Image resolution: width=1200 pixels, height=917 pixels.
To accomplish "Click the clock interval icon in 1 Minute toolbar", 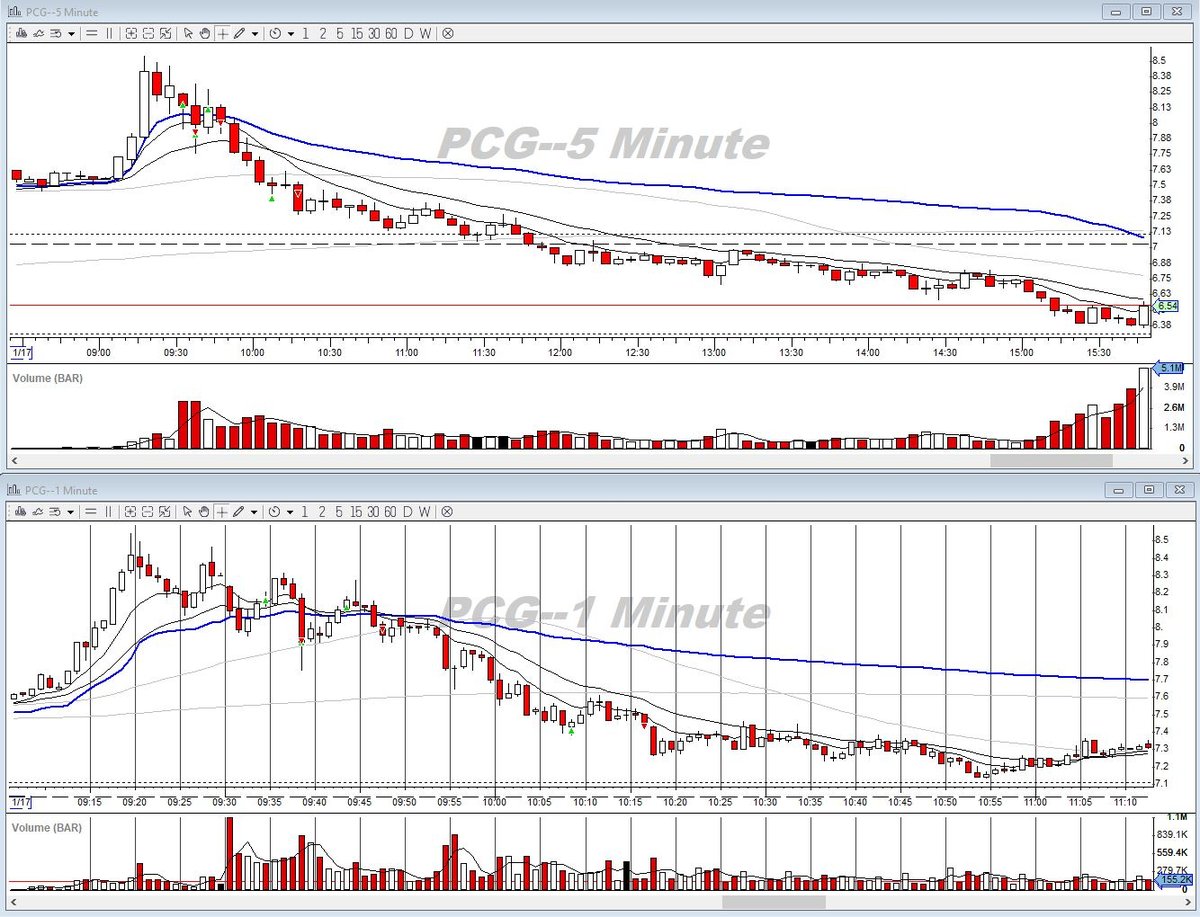I will coord(274,511).
